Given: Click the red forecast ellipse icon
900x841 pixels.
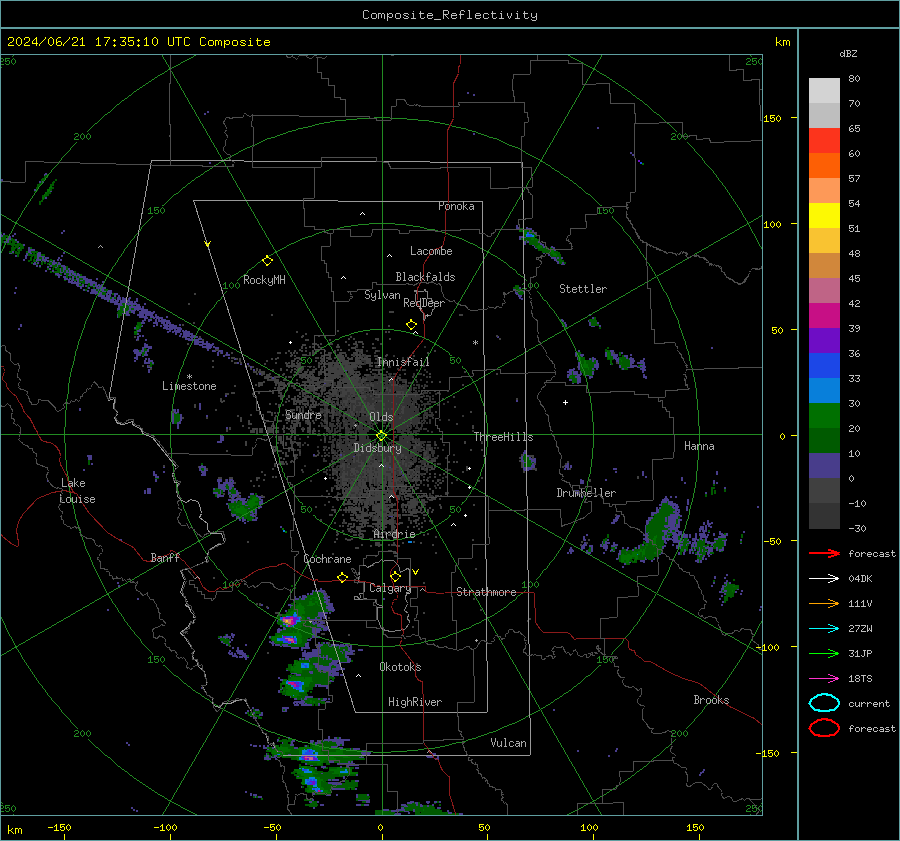Looking at the screenshot, I should click(x=824, y=728).
